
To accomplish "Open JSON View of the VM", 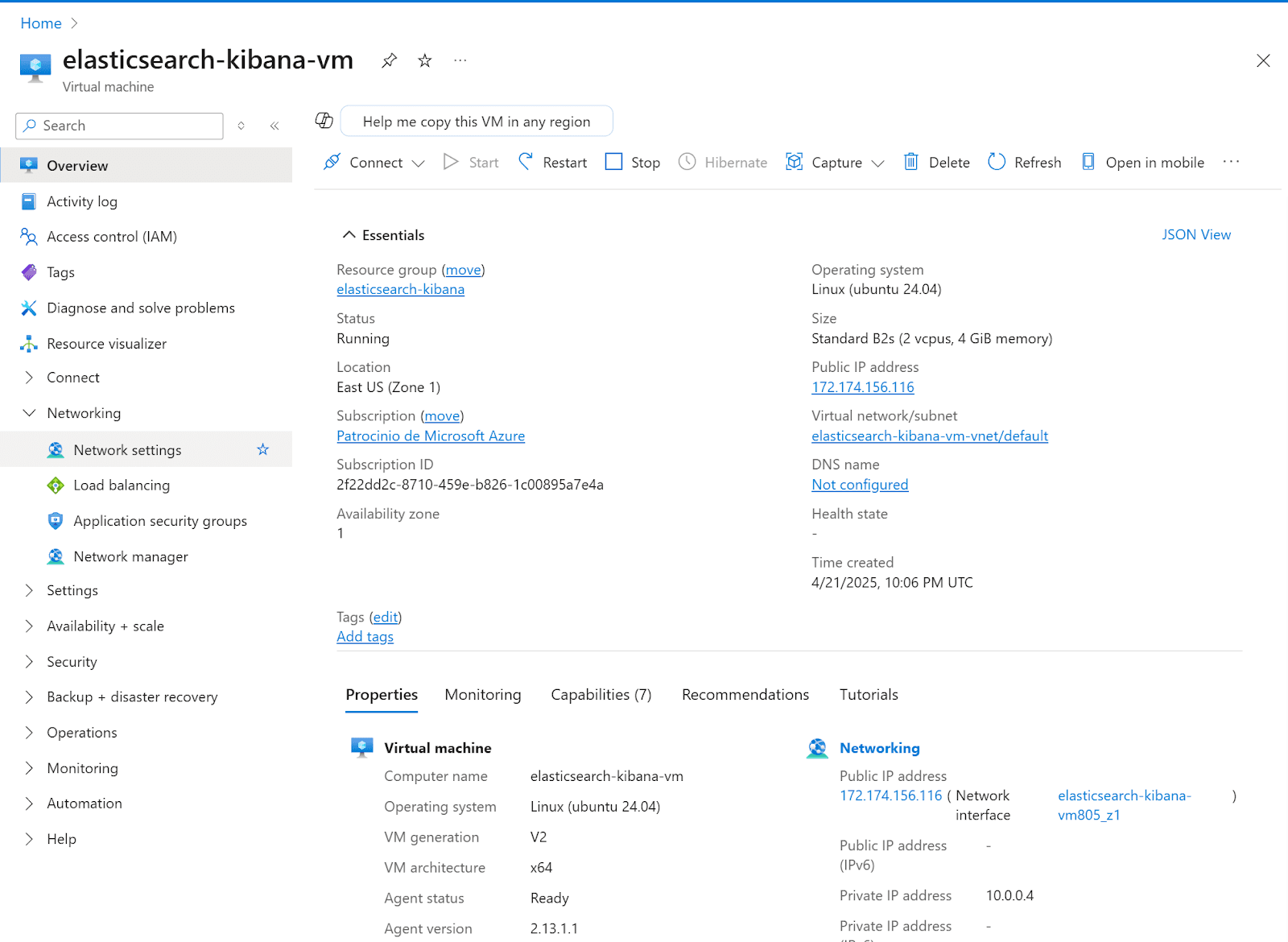I will [x=1196, y=234].
